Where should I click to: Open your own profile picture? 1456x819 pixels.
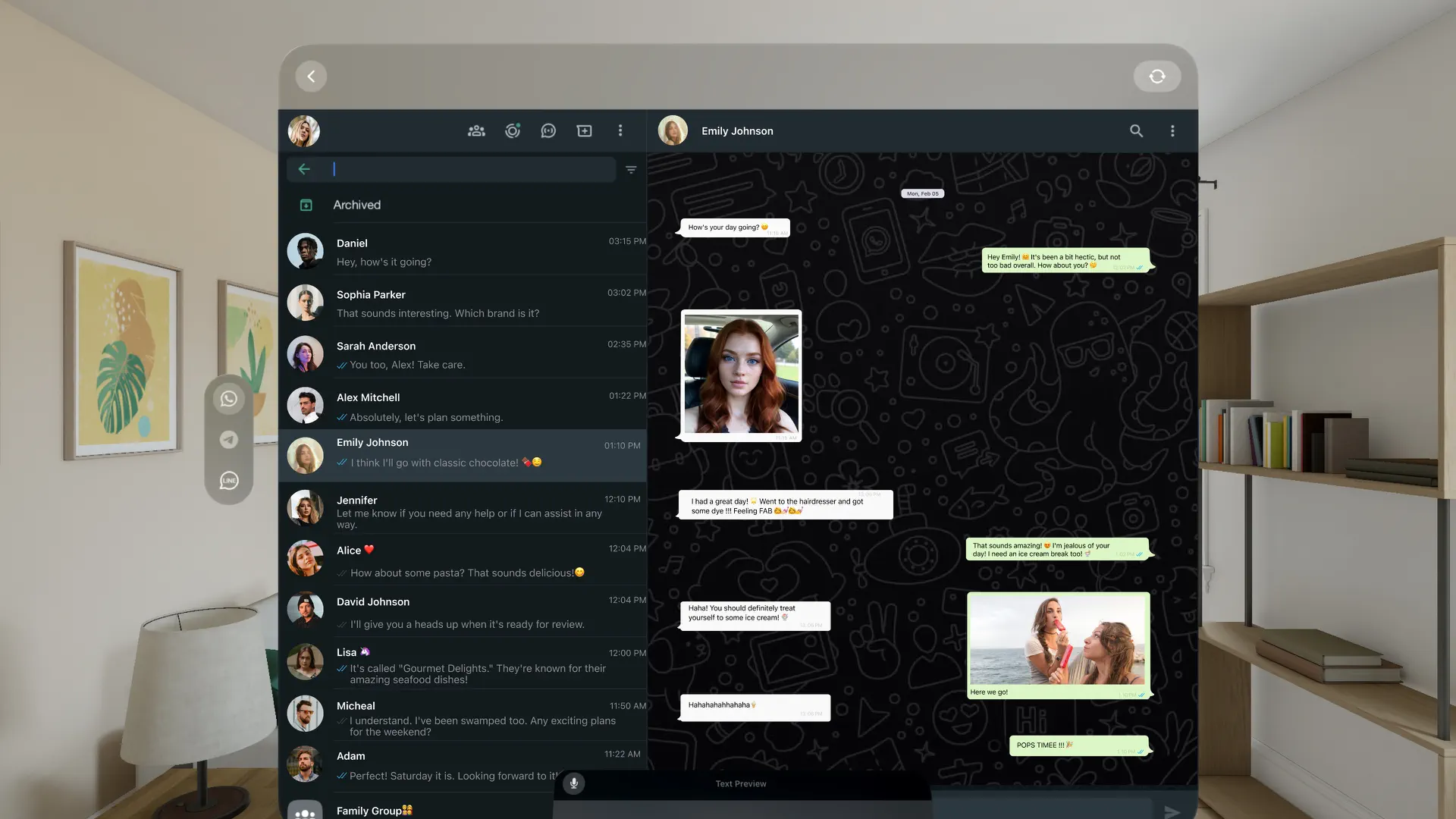(x=303, y=130)
